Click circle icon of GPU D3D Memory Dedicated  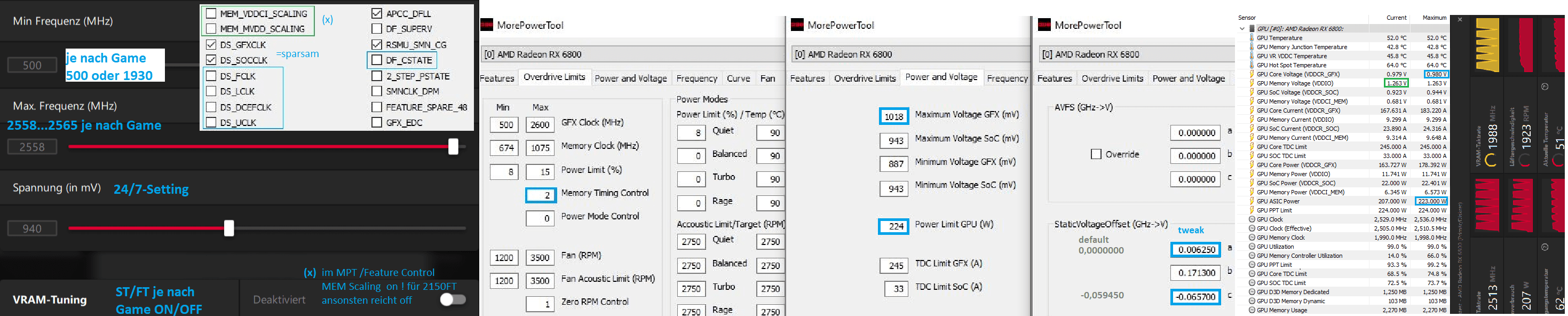(1252, 291)
